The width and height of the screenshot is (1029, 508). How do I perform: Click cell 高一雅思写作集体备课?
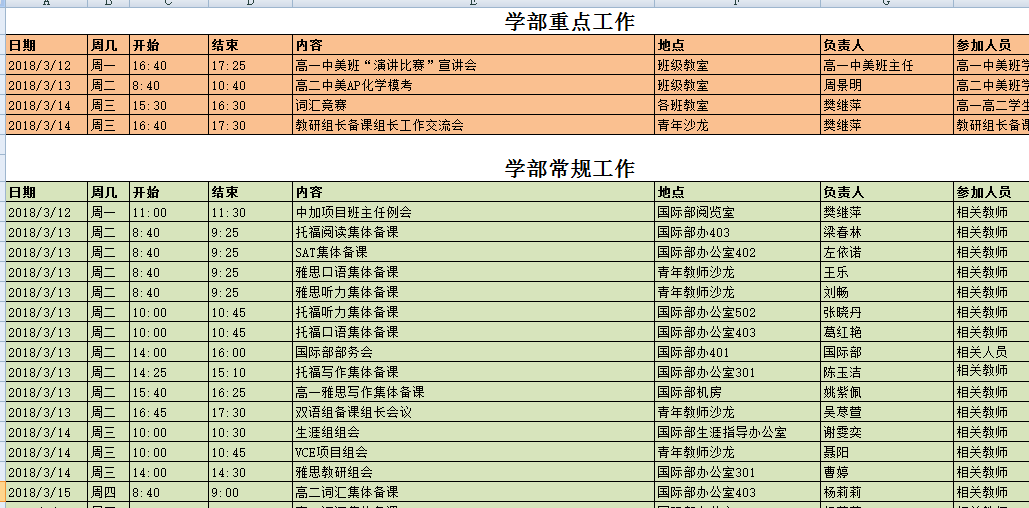tap(474, 392)
